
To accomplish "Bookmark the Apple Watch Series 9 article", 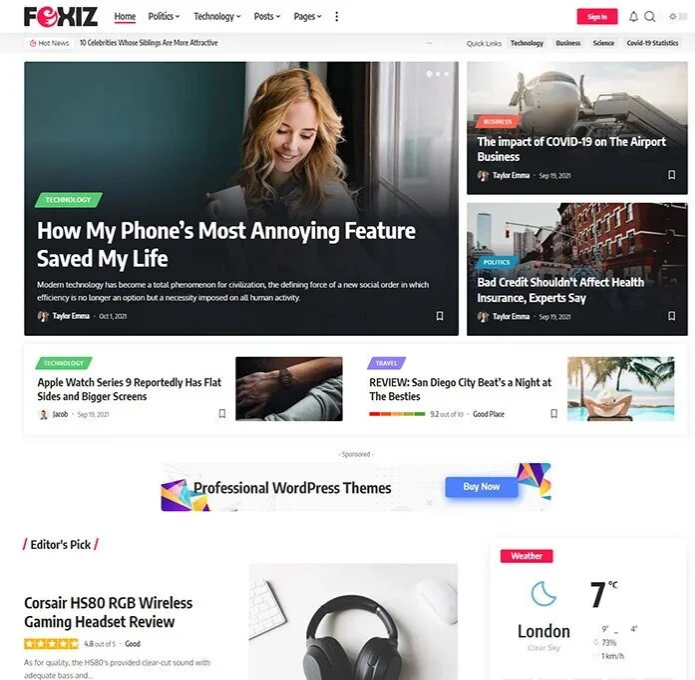I will click(x=222, y=414).
